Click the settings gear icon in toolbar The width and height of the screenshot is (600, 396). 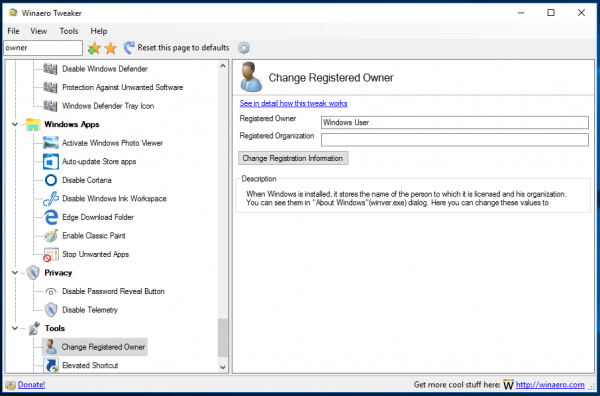click(244, 48)
